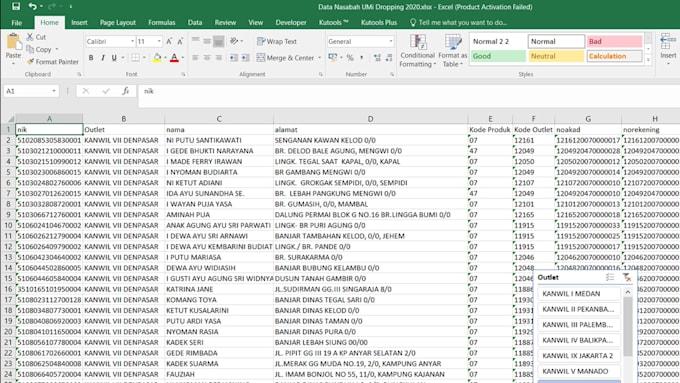This screenshot has width=680, height=383.
Task: Open the Merge & Center dropdown arrow
Action: point(320,58)
